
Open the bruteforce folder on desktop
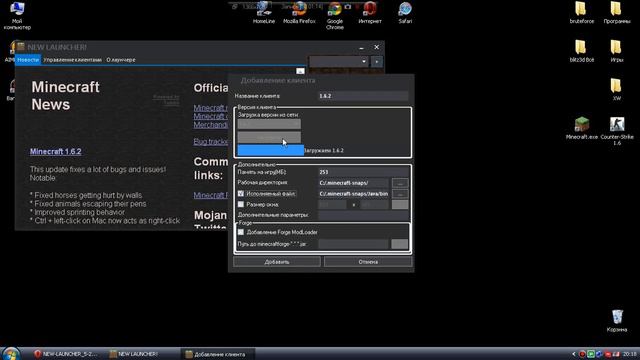point(582,13)
